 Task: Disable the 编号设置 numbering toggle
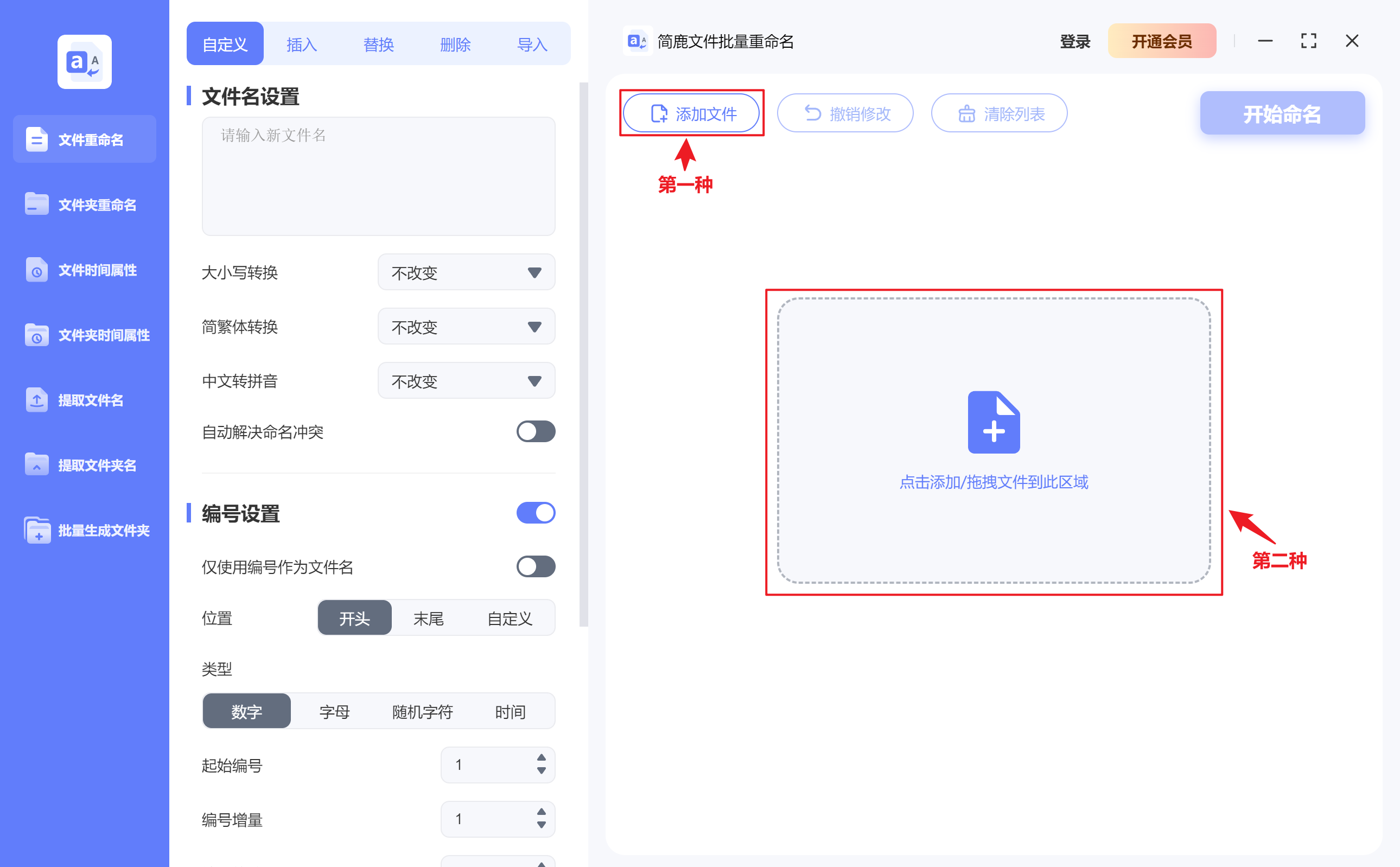(535, 513)
